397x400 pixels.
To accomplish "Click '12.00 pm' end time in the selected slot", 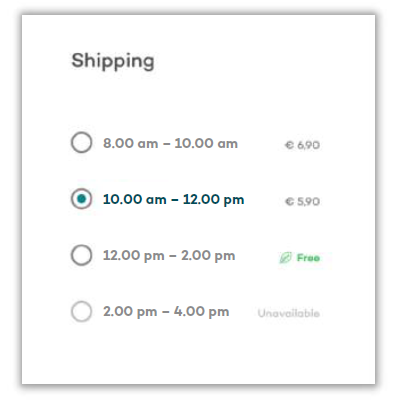I will pos(213,200).
